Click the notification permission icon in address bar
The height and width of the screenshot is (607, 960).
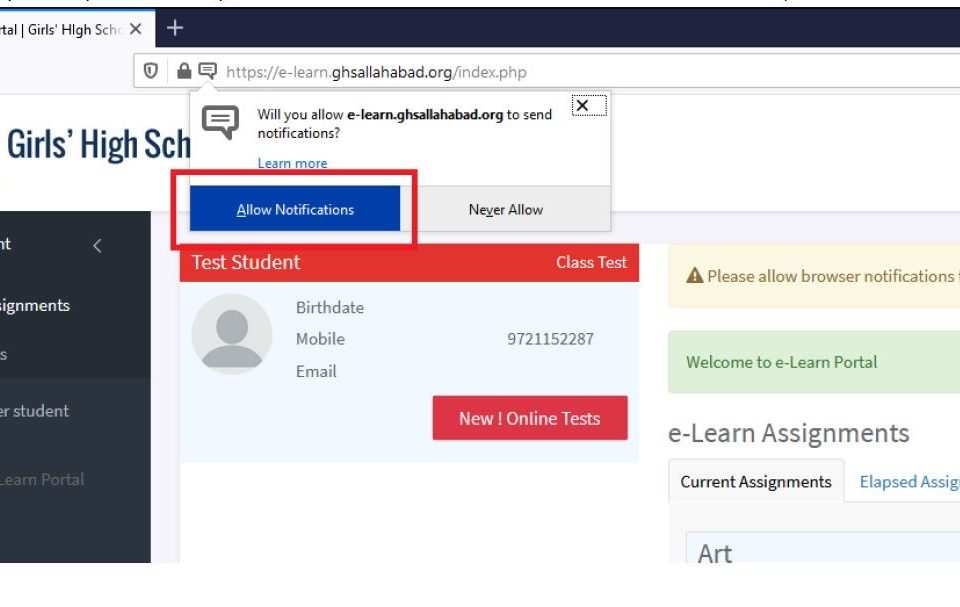point(207,71)
